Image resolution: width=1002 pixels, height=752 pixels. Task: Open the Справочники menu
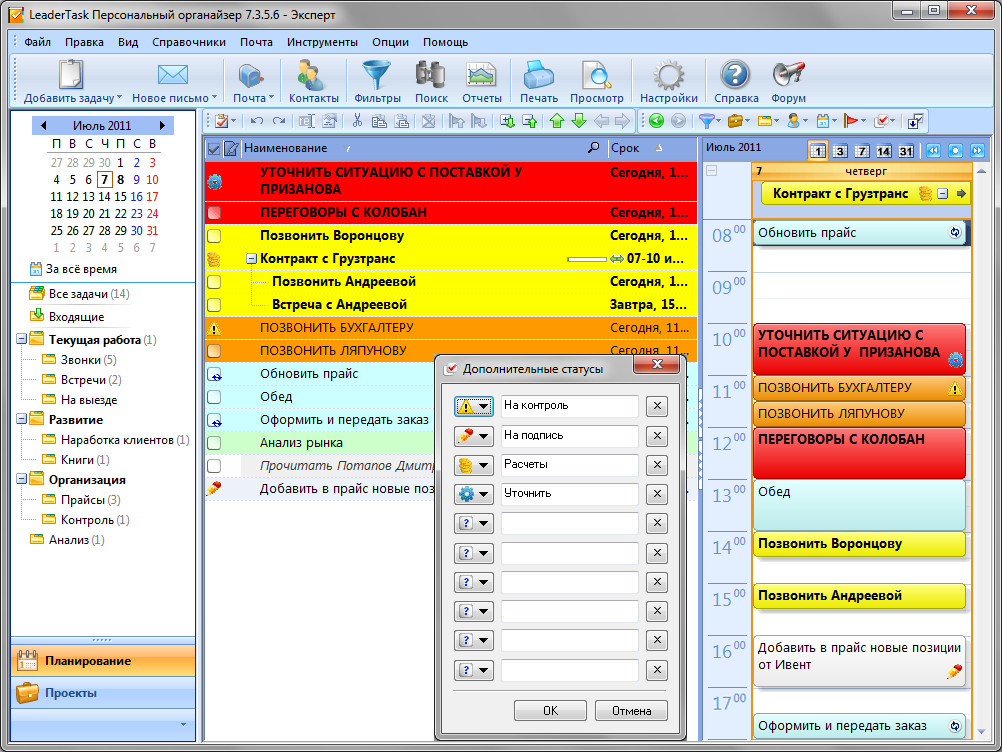pyautogui.click(x=189, y=42)
